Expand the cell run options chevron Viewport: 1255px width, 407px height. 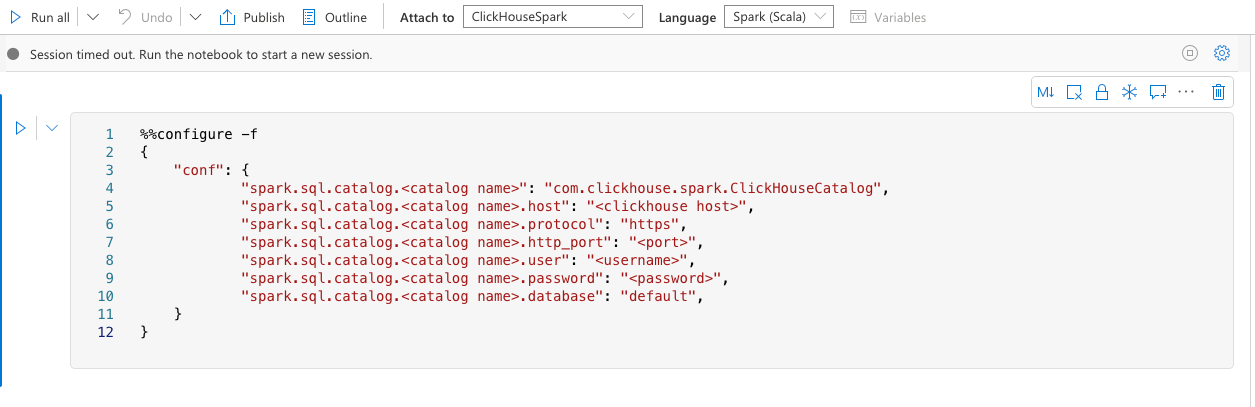coord(52,128)
